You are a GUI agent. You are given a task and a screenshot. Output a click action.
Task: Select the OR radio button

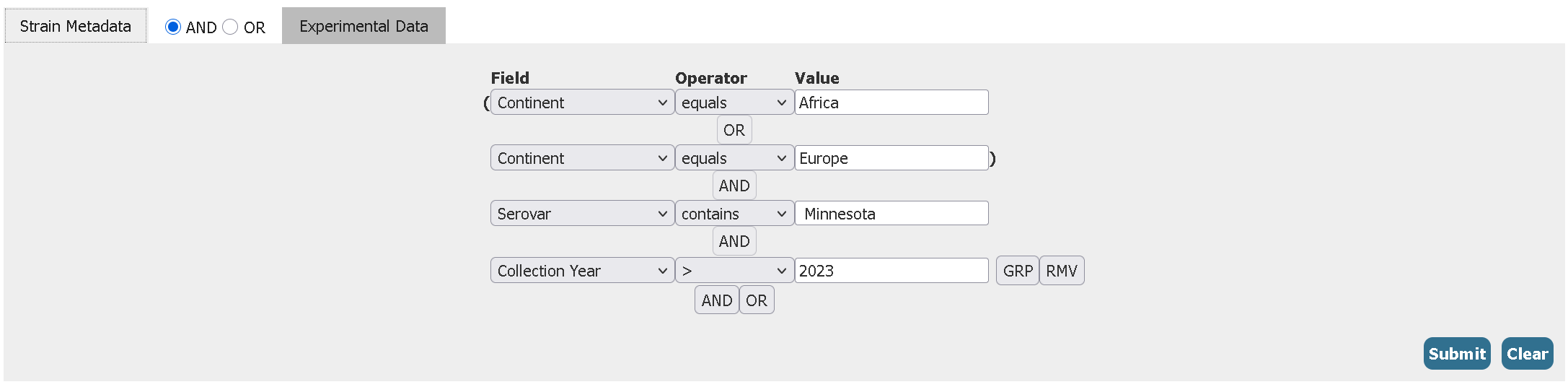[x=230, y=27]
